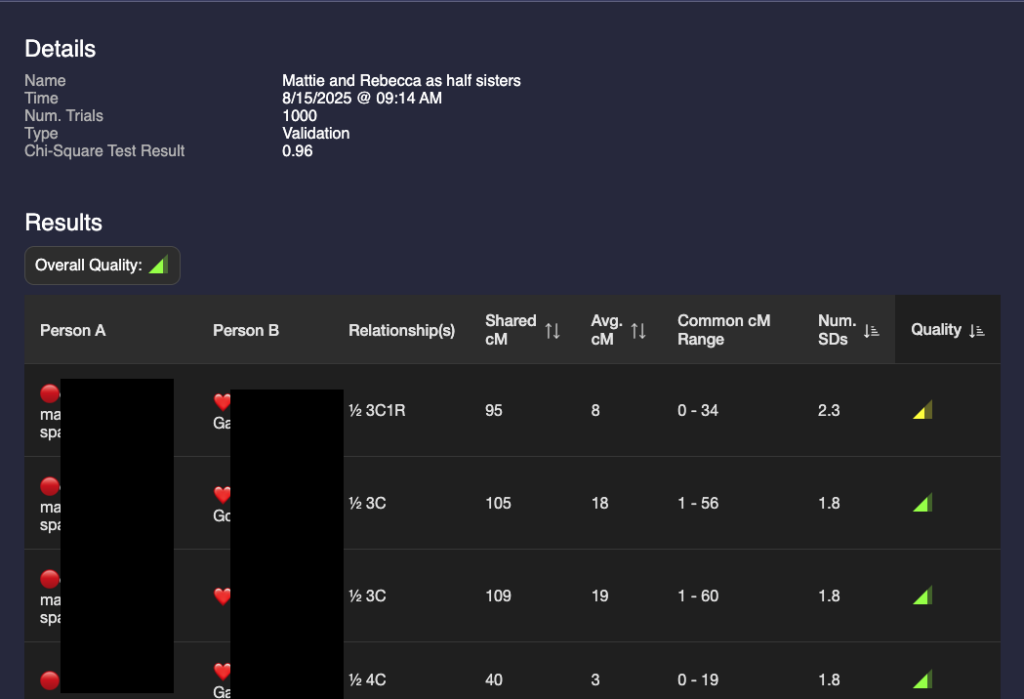This screenshot has width=1024, height=699.
Task: Click the Person A column header
Action: pos(73,330)
